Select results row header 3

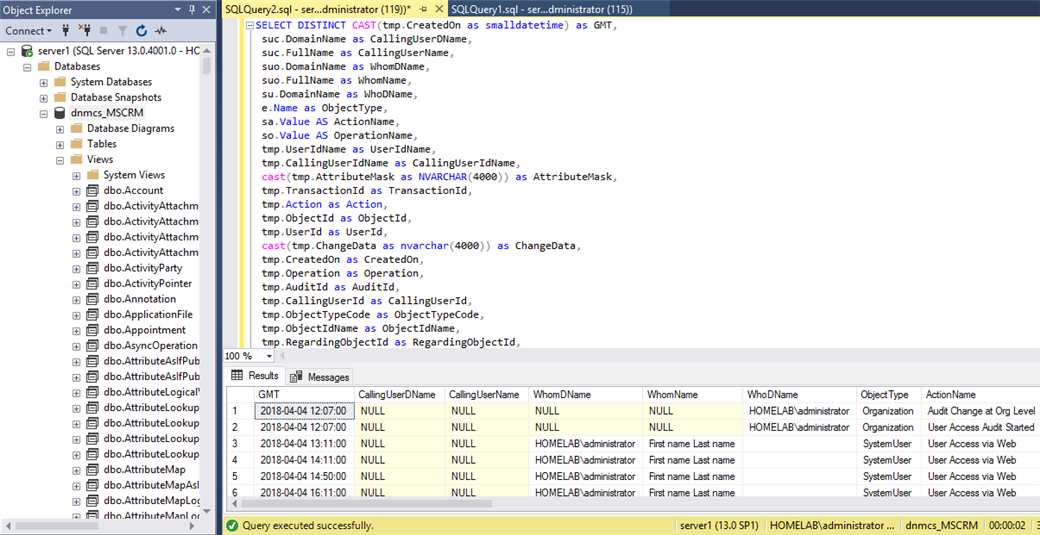[x=240, y=443]
